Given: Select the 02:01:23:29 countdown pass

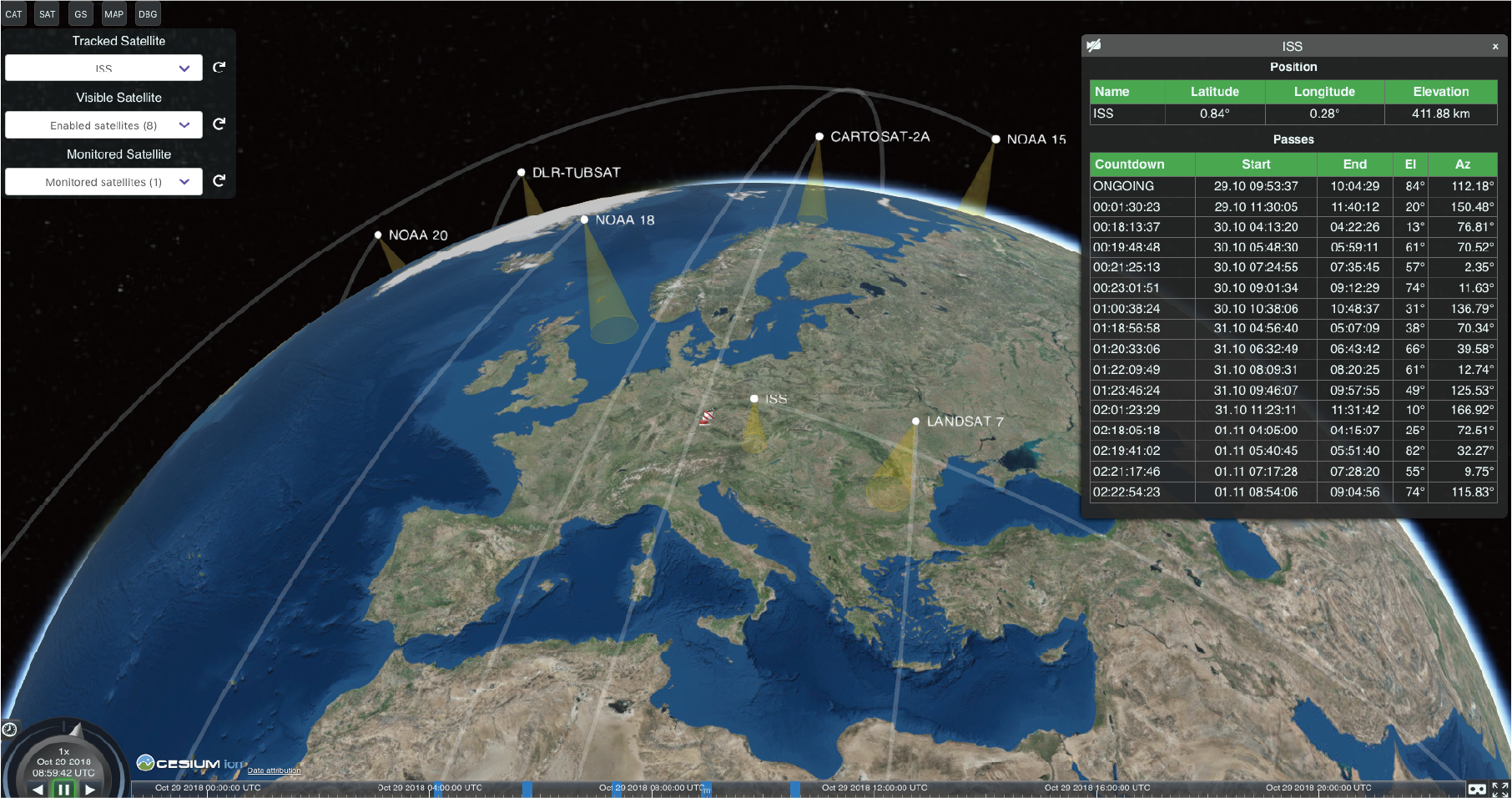Looking at the screenshot, I should pyautogui.click(x=1293, y=410).
